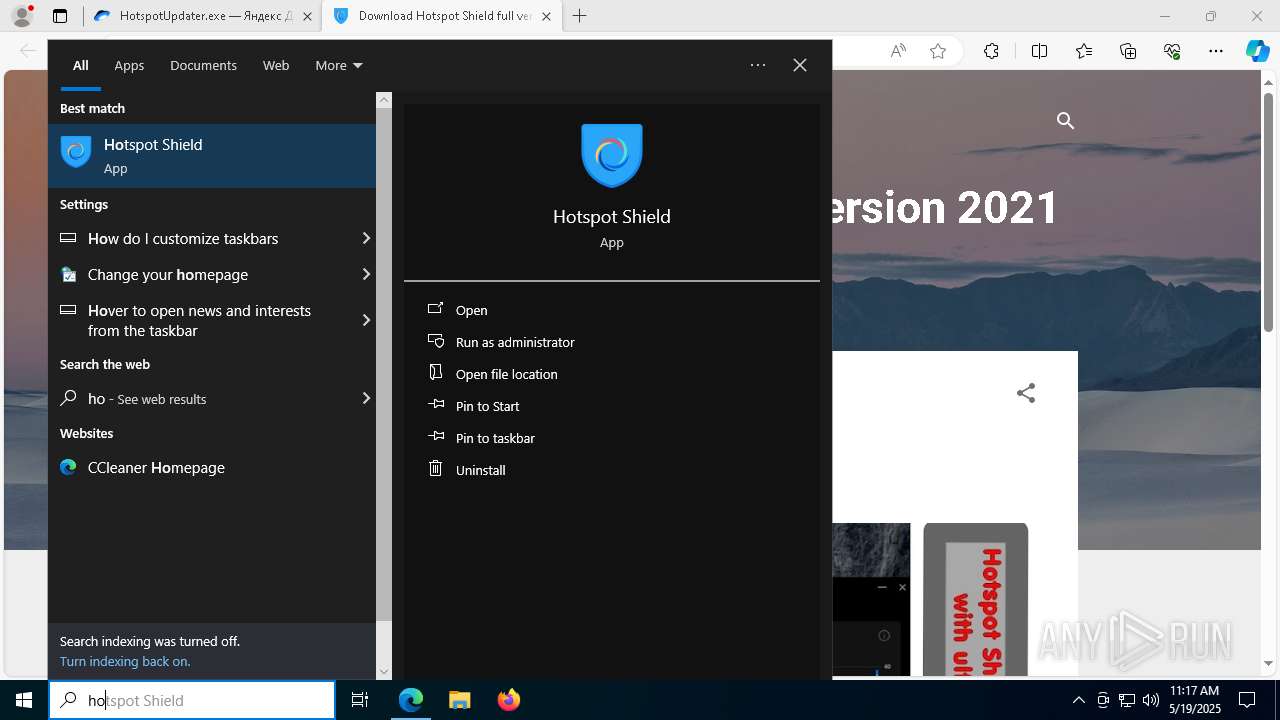
Task: Uninstall Hotspot Shield app
Action: [480, 470]
